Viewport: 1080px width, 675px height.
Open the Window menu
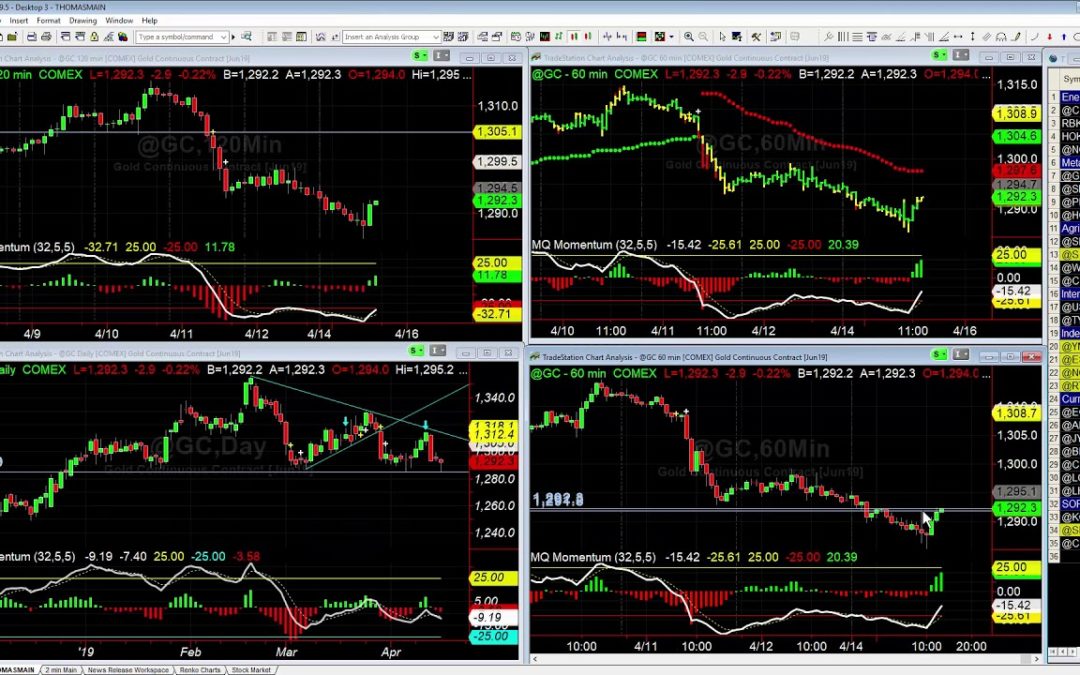[119, 21]
